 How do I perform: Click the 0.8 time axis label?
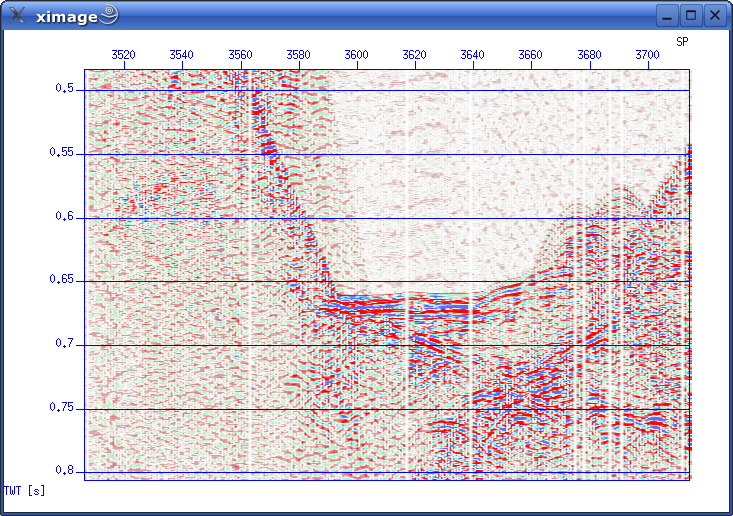coord(65,471)
